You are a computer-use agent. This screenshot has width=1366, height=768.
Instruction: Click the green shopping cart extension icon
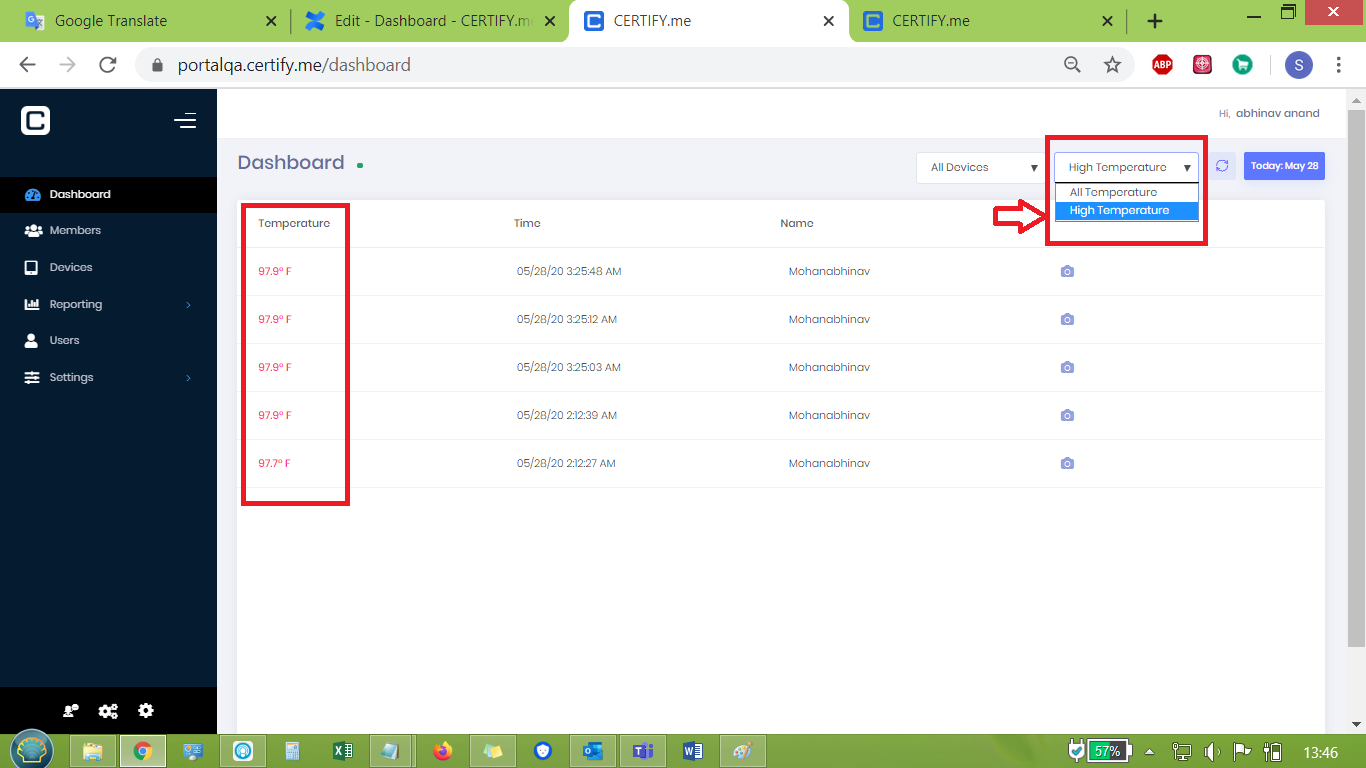click(x=1242, y=65)
